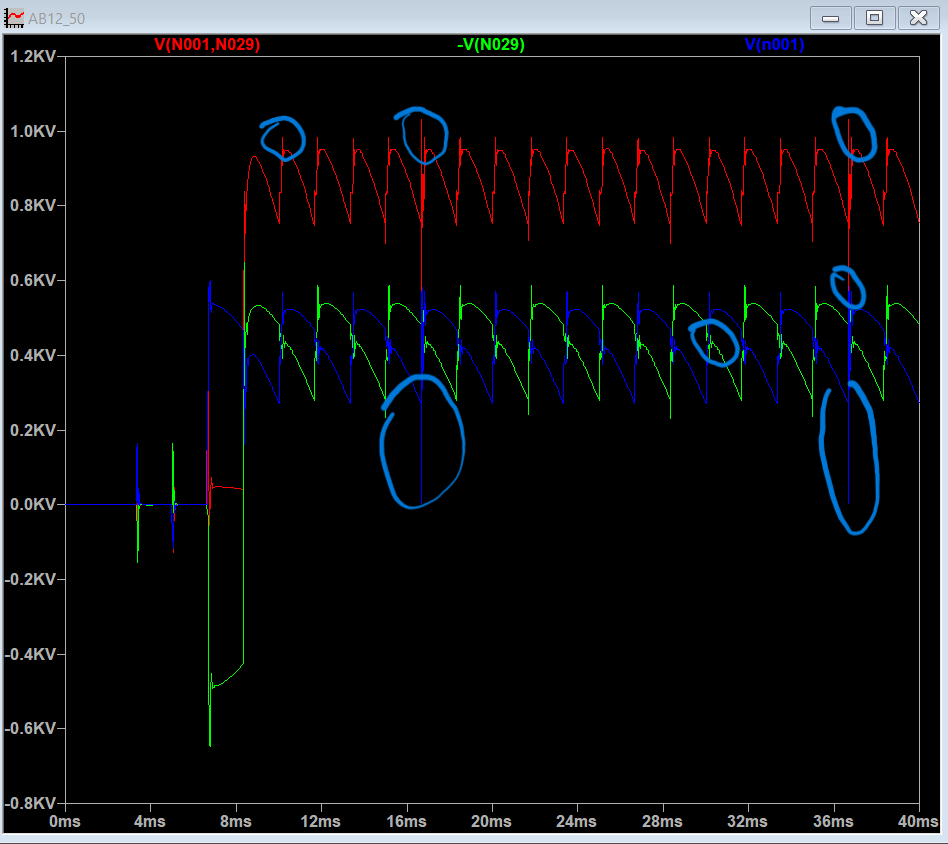Click the 8ms time axis label

(236, 822)
